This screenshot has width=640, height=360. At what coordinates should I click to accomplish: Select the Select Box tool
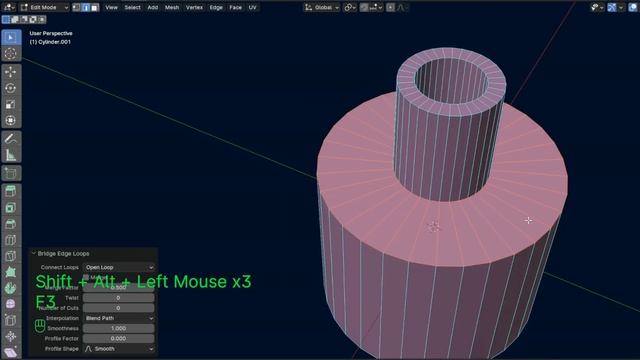click(x=11, y=37)
